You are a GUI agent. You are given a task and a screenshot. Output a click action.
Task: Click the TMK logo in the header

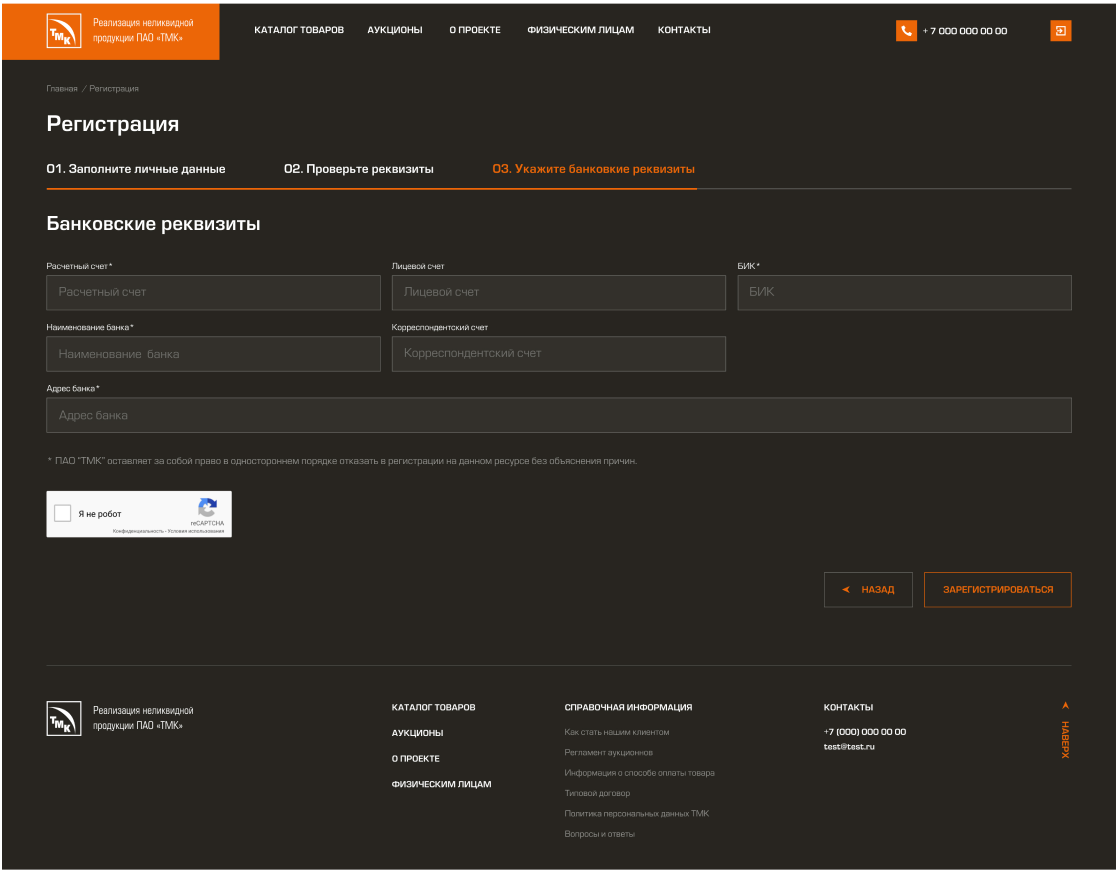click(62, 31)
